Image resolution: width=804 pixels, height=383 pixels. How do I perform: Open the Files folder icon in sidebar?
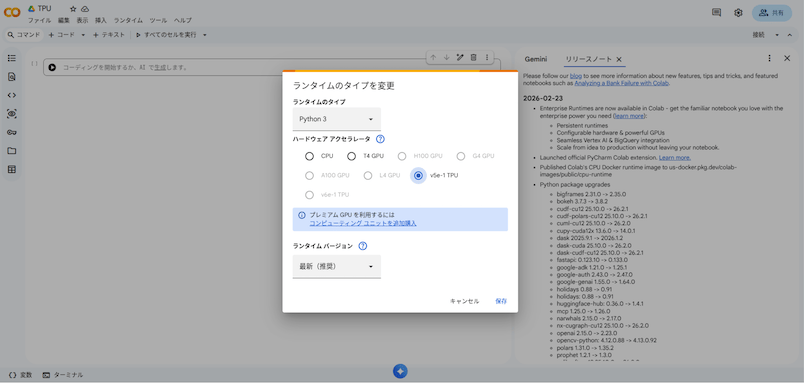tap(12, 151)
